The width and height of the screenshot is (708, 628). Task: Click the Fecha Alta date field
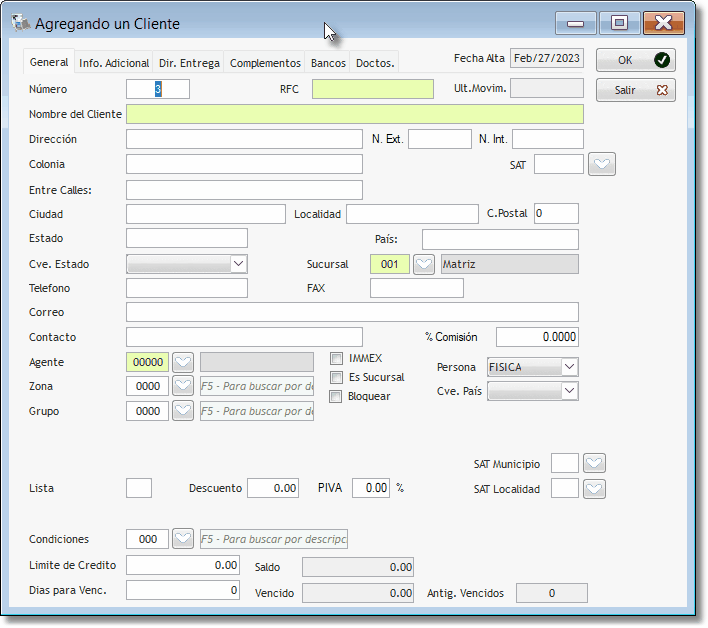click(x=547, y=58)
